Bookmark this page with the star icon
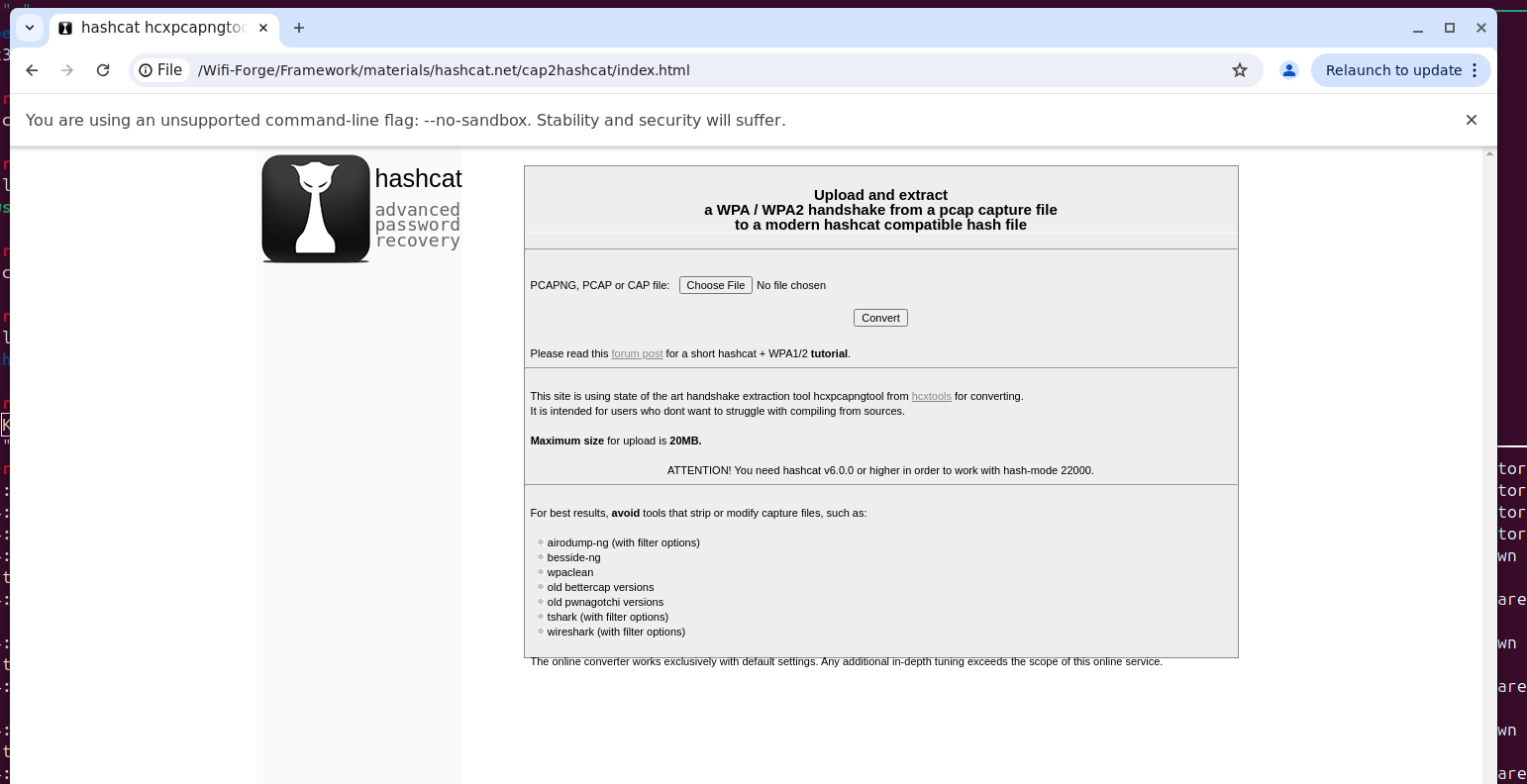1527x784 pixels. click(1239, 70)
